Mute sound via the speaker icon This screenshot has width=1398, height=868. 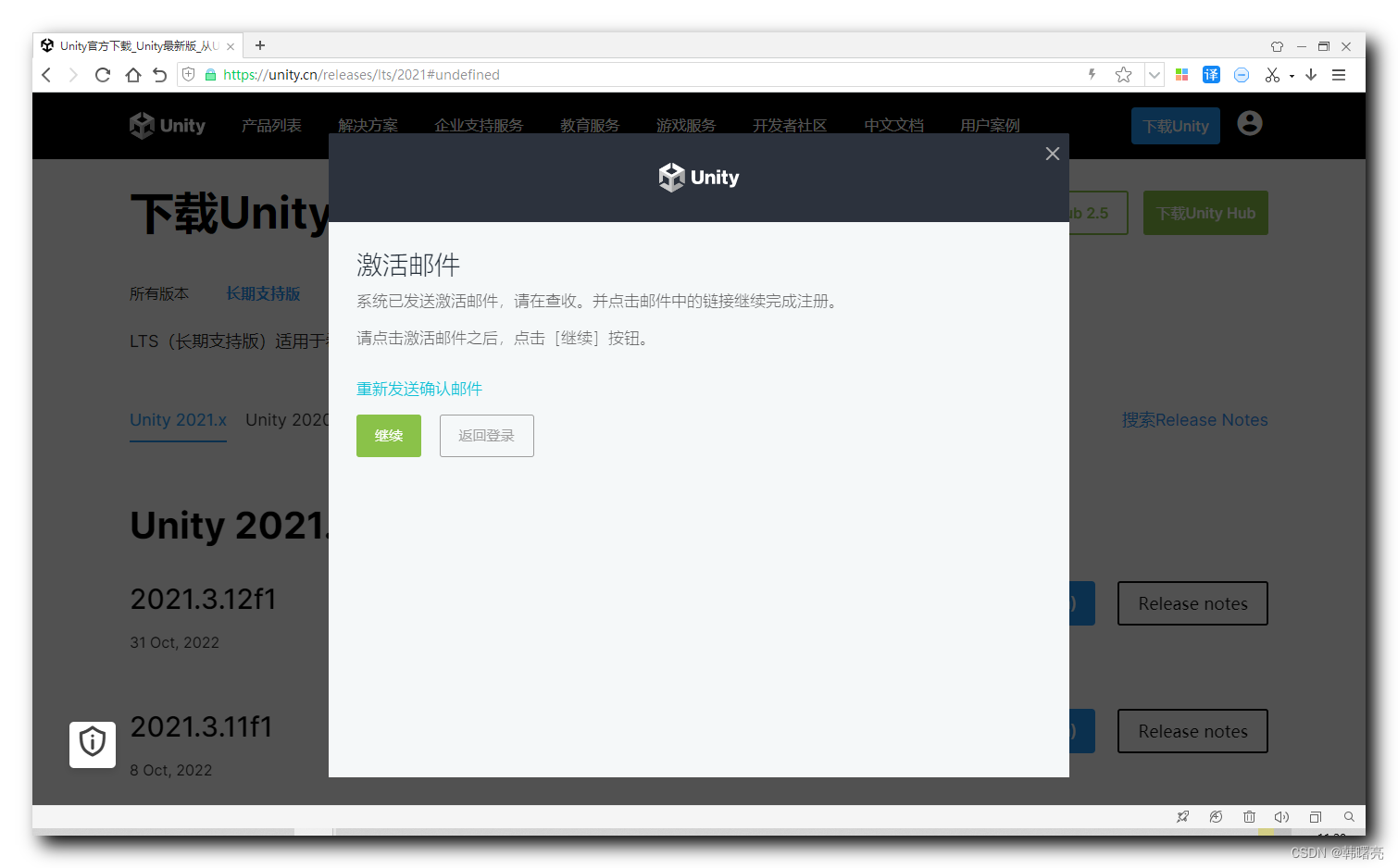click(1281, 816)
